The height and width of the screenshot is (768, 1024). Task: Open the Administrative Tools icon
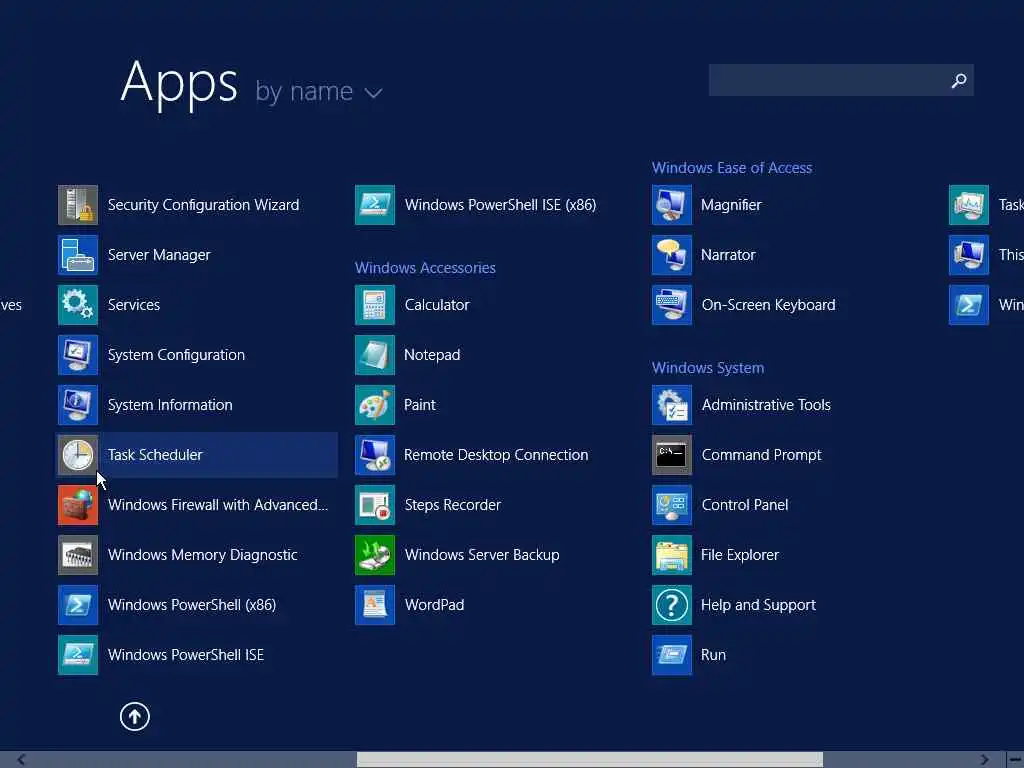[x=672, y=405]
